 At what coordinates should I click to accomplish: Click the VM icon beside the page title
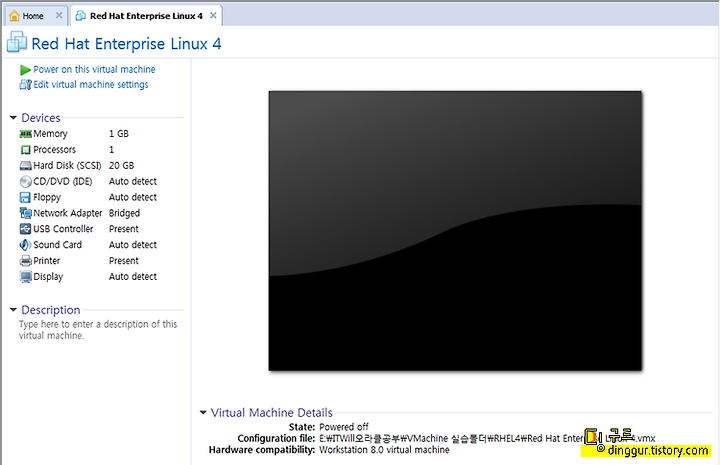(x=17, y=42)
